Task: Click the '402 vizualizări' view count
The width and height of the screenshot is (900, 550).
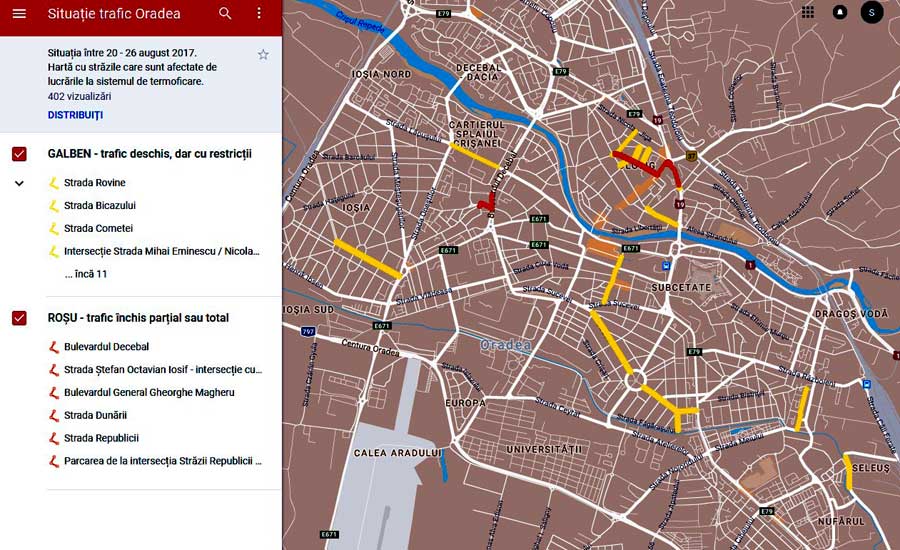Action: pyautogui.click(x=79, y=96)
